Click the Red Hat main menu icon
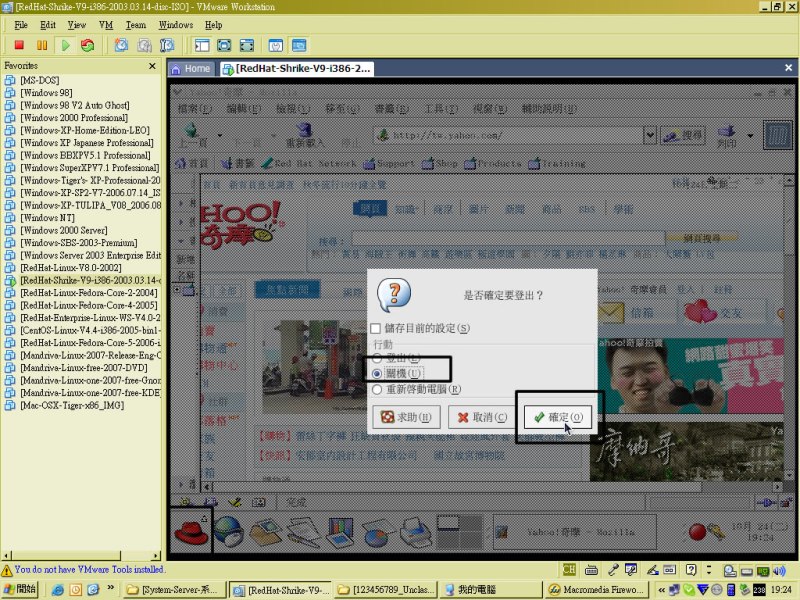Screen dimensions: 800x600 (x=191, y=531)
